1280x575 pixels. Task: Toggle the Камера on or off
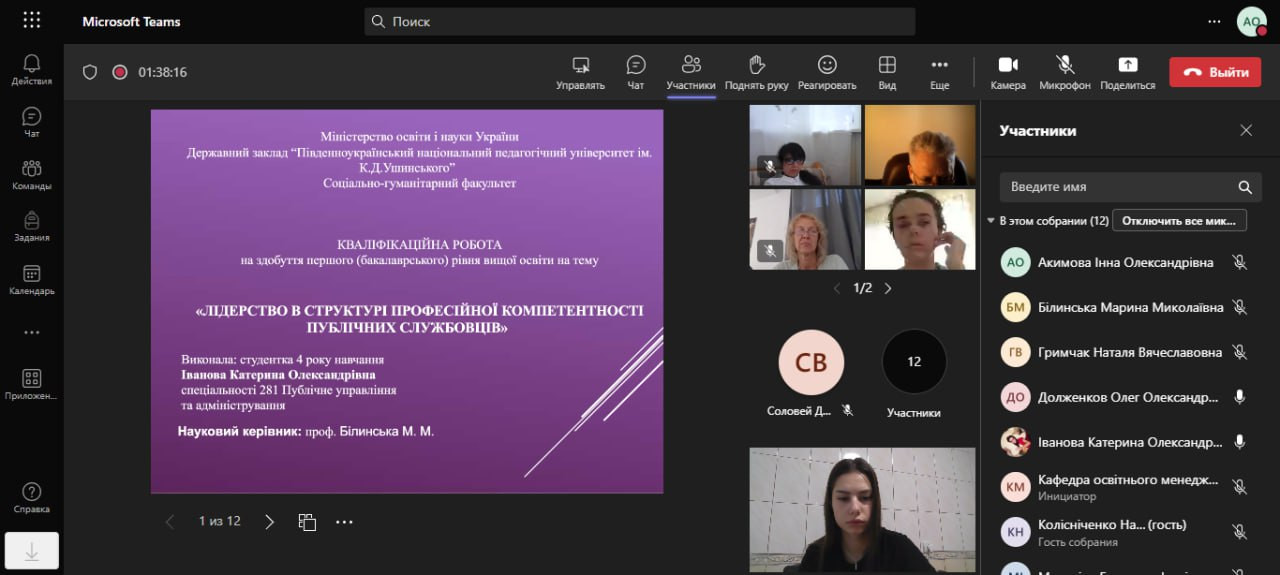click(1008, 66)
